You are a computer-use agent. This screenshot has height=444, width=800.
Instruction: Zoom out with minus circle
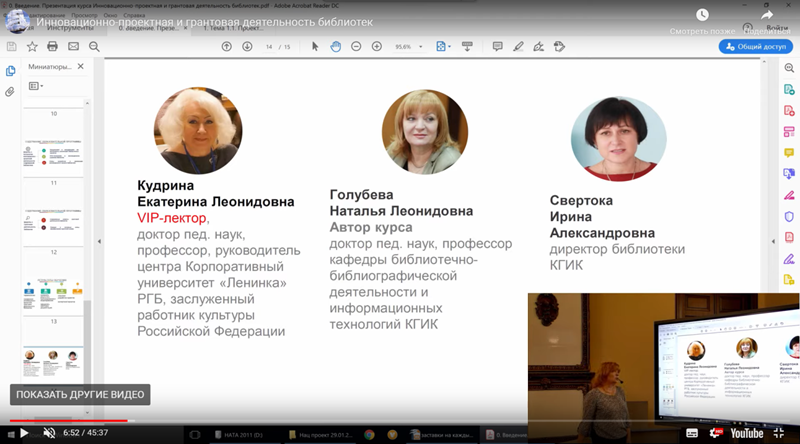(x=356, y=46)
